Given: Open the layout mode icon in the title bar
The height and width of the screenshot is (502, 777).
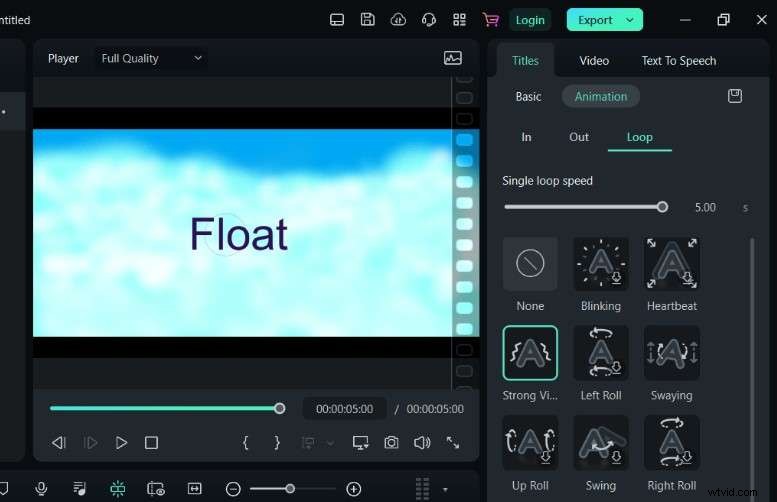Looking at the screenshot, I should (x=337, y=20).
